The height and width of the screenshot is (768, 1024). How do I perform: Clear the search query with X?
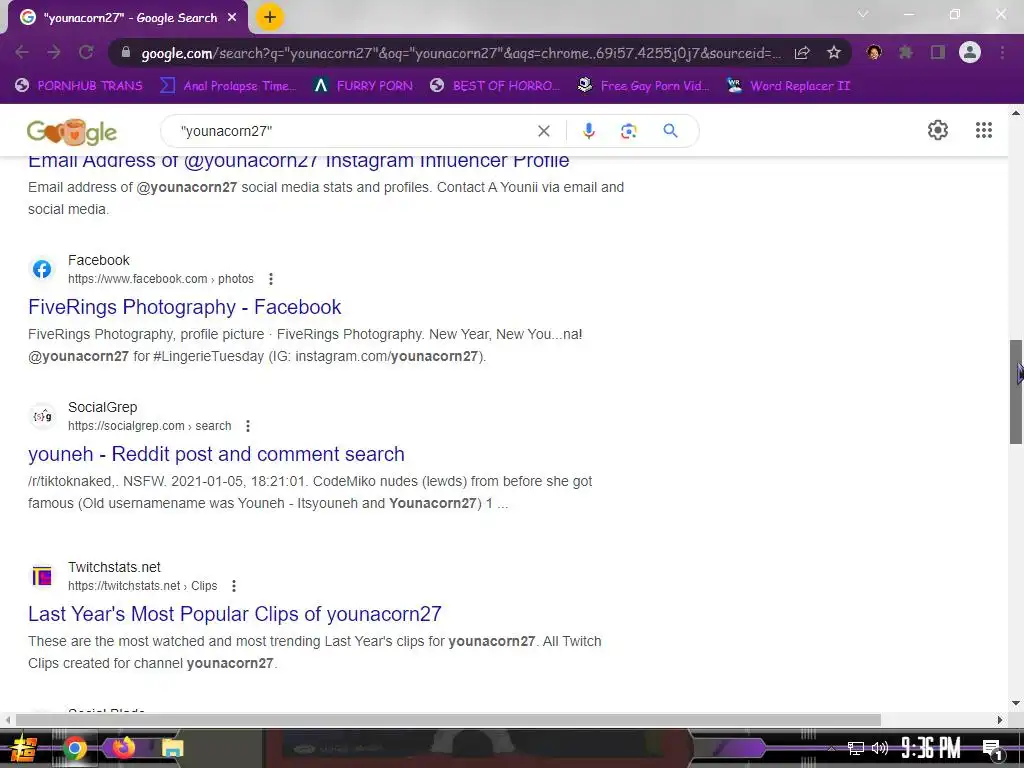pos(543,131)
